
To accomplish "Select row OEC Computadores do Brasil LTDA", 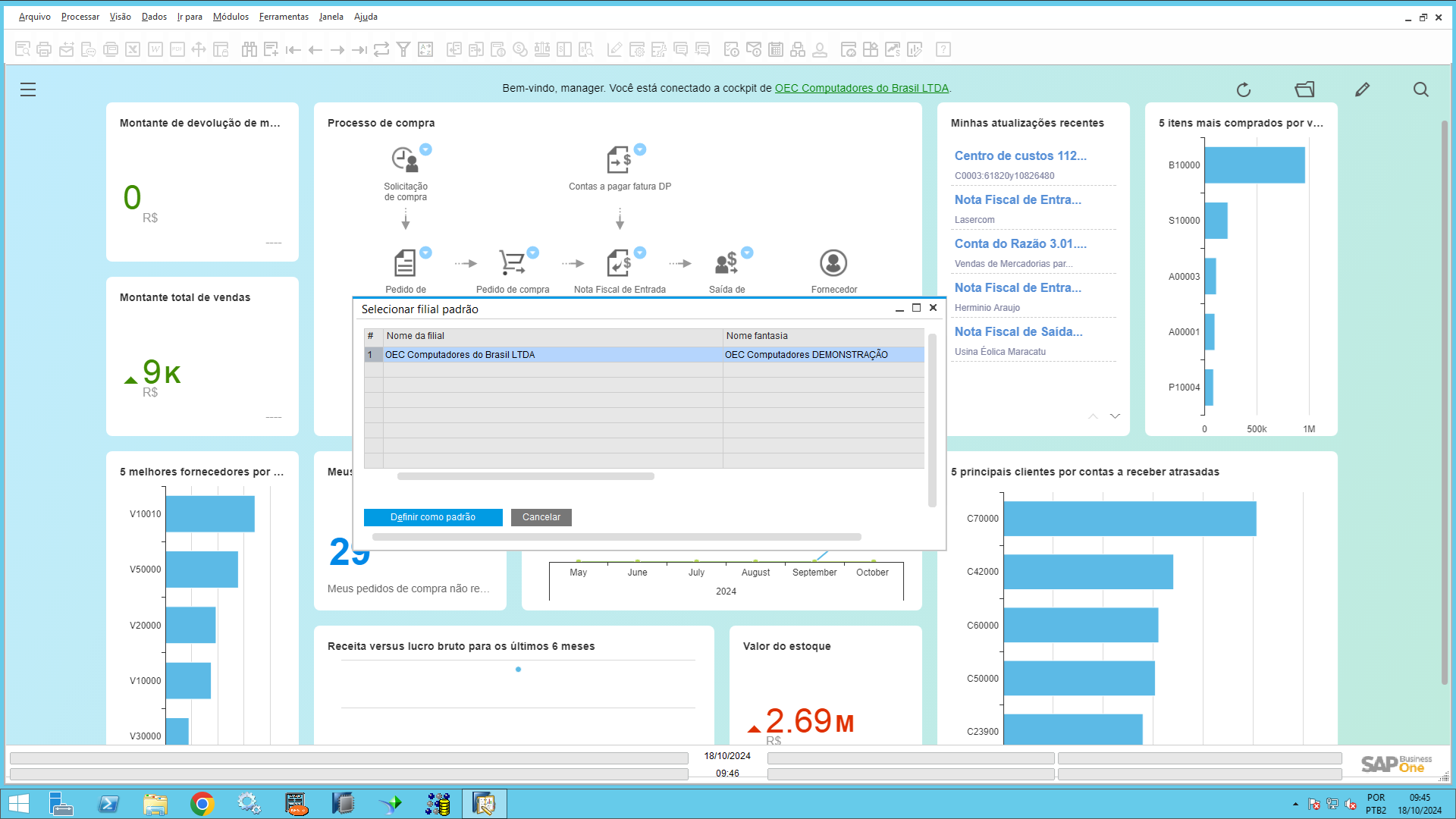I will pos(552,355).
